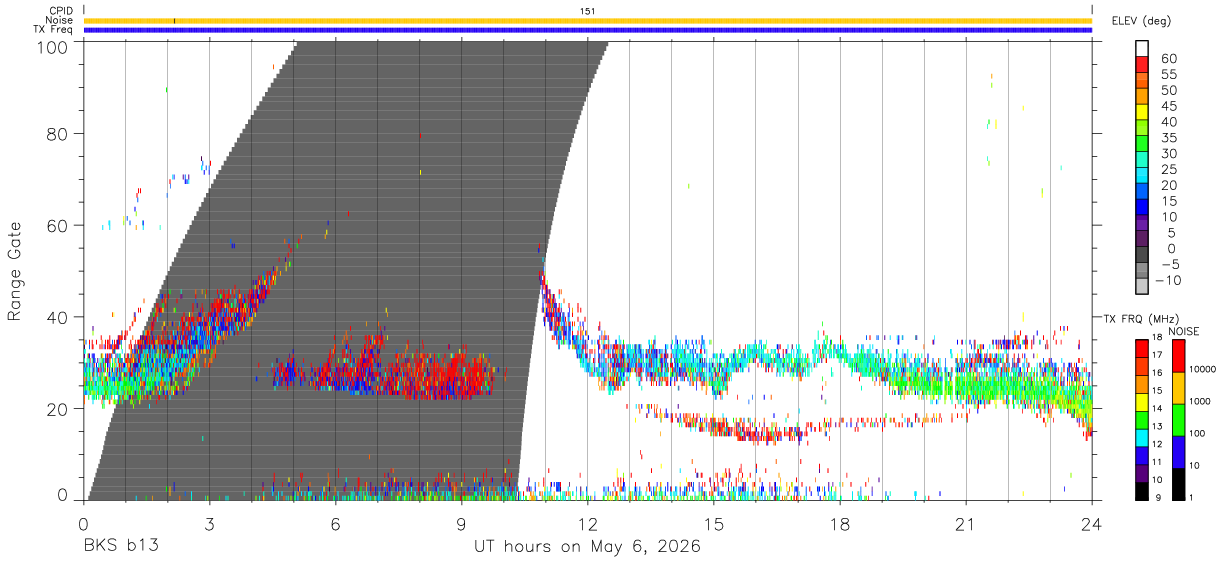This screenshot has width=1228, height=567.
Task: Click the 100 tick on Range Gate axis
Action: click(52, 46)
